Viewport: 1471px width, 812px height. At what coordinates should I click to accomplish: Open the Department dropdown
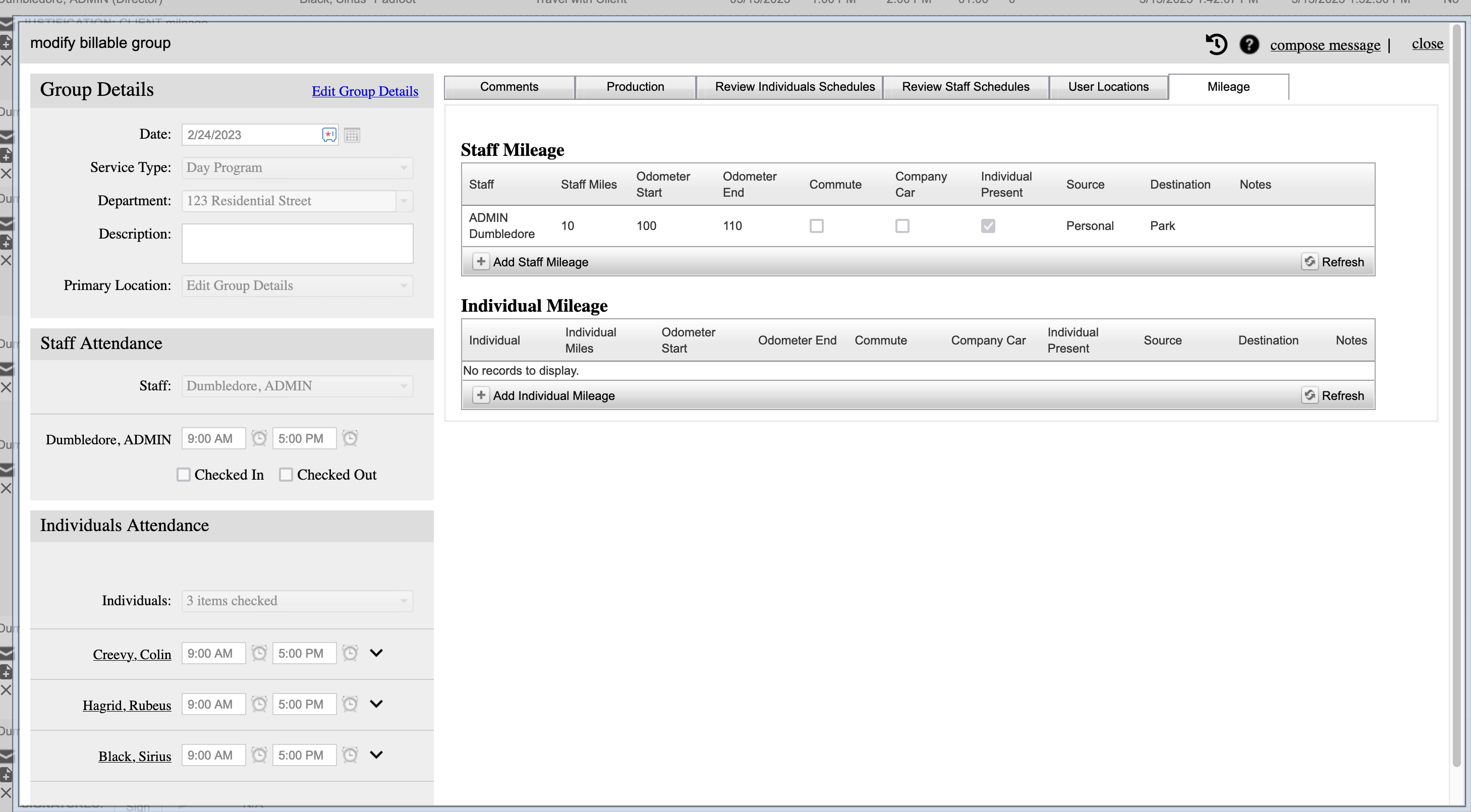coord(297,201)
